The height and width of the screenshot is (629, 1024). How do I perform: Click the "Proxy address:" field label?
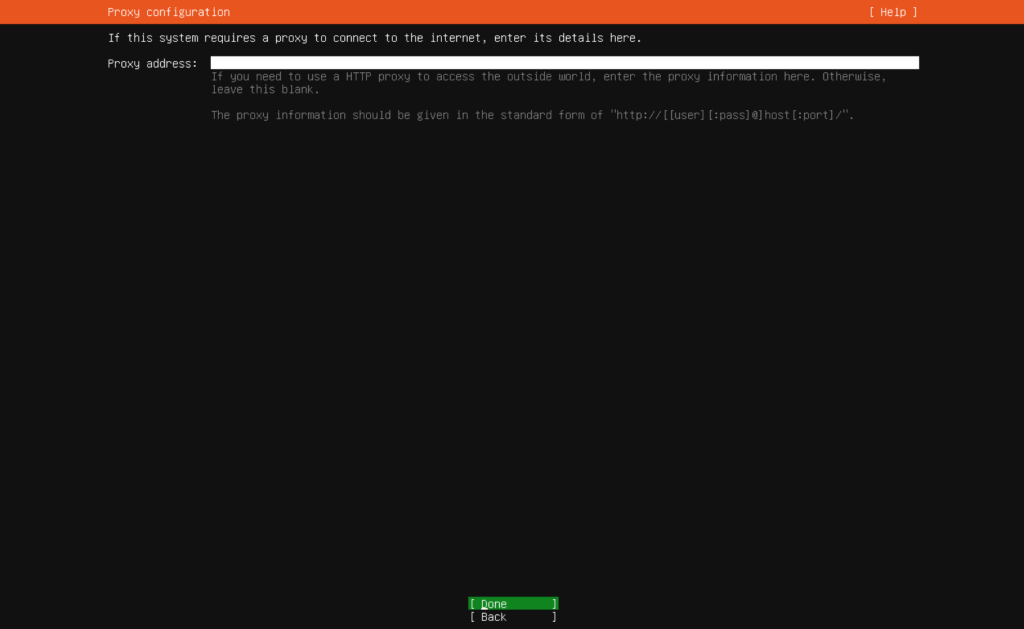(x=153, y=64)
